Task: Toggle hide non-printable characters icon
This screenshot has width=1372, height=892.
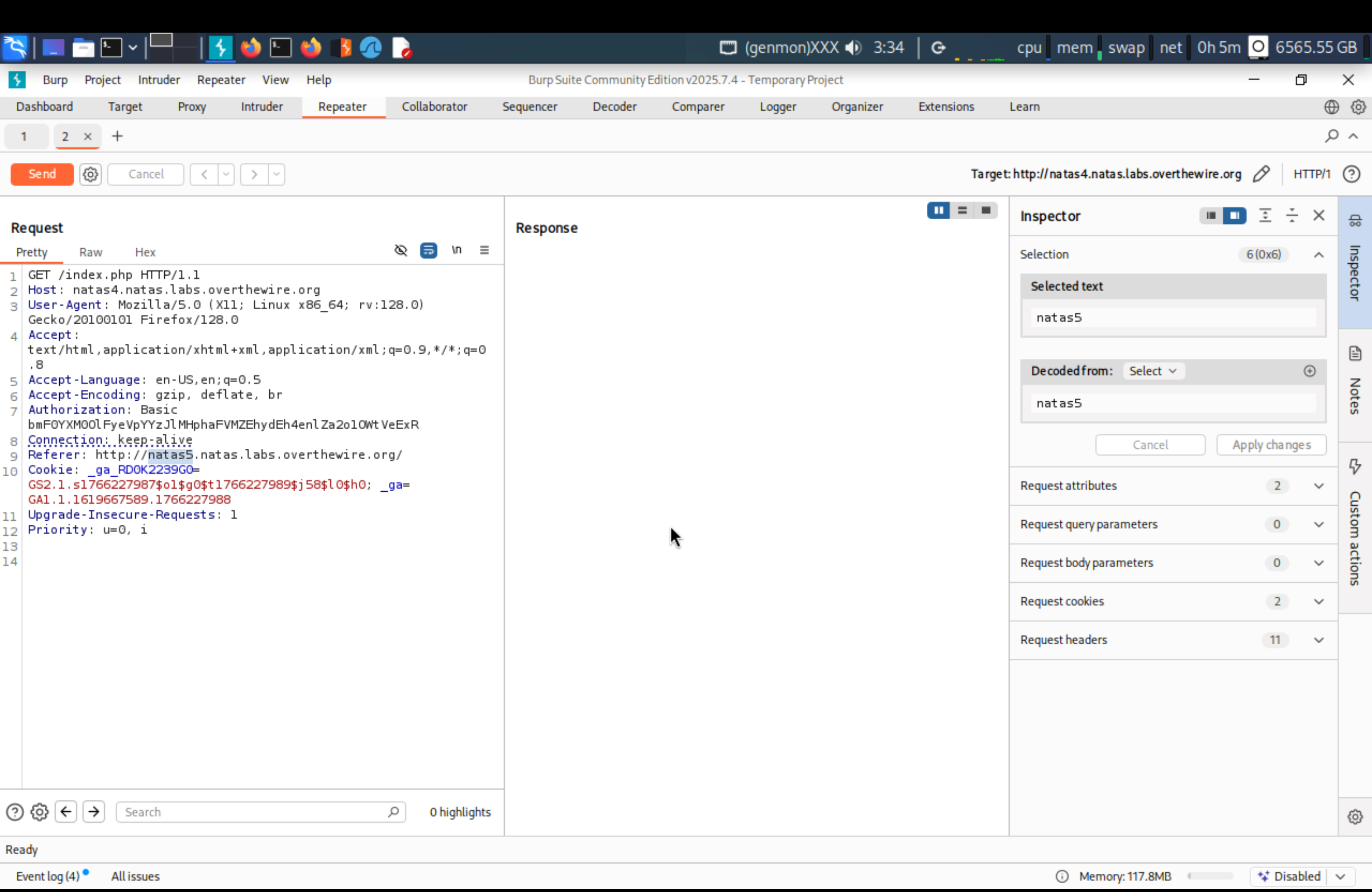Action: click(x=401, y=250)
